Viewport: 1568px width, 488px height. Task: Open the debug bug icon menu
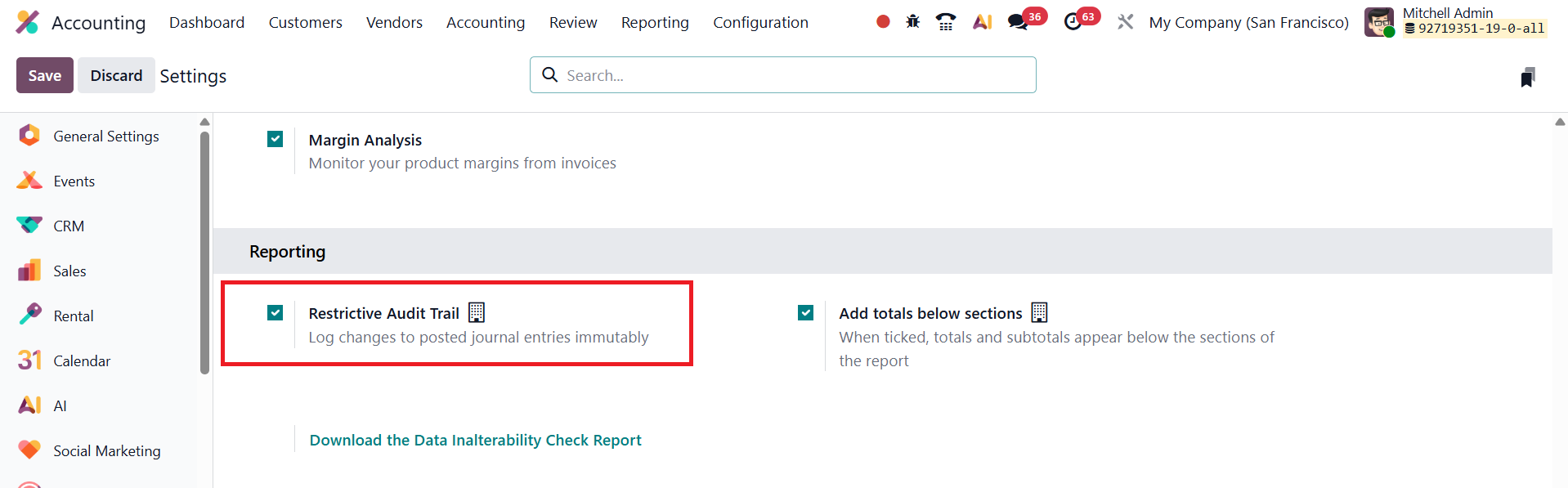tap(913, 22)
